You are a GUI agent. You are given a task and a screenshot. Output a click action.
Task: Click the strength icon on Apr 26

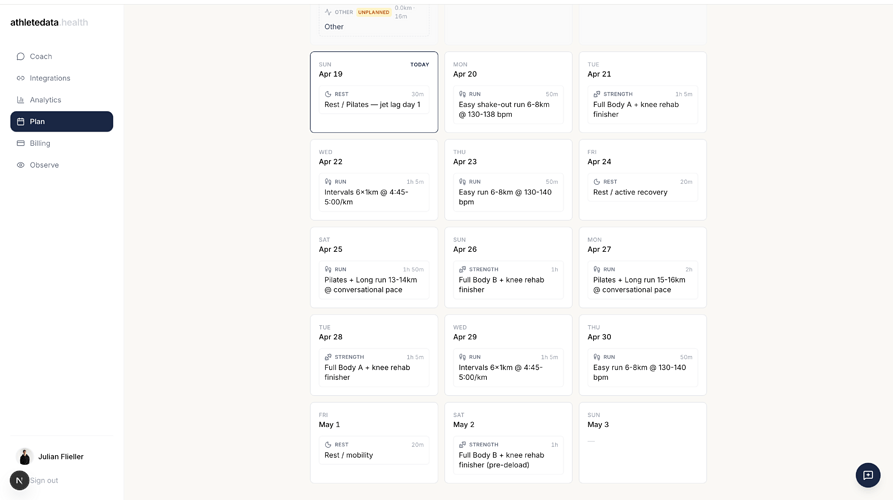462,269
